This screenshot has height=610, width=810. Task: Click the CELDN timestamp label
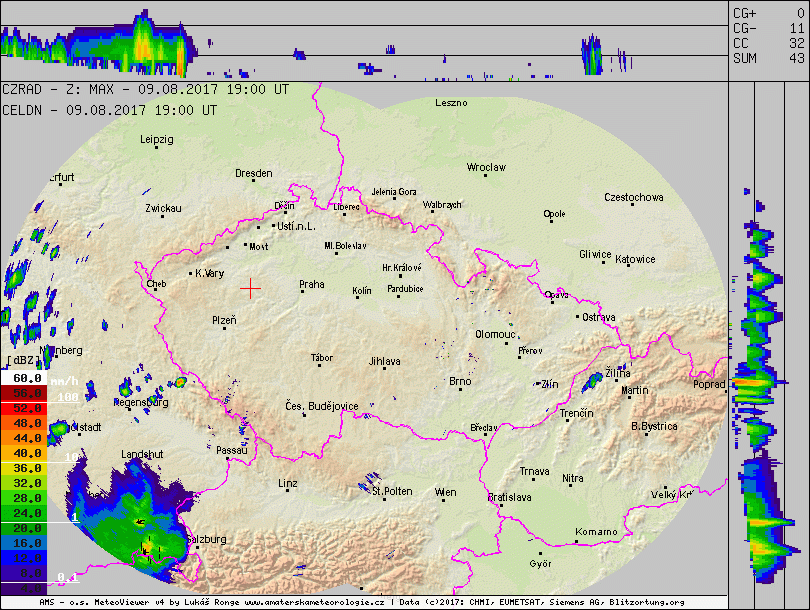point(110,109)
